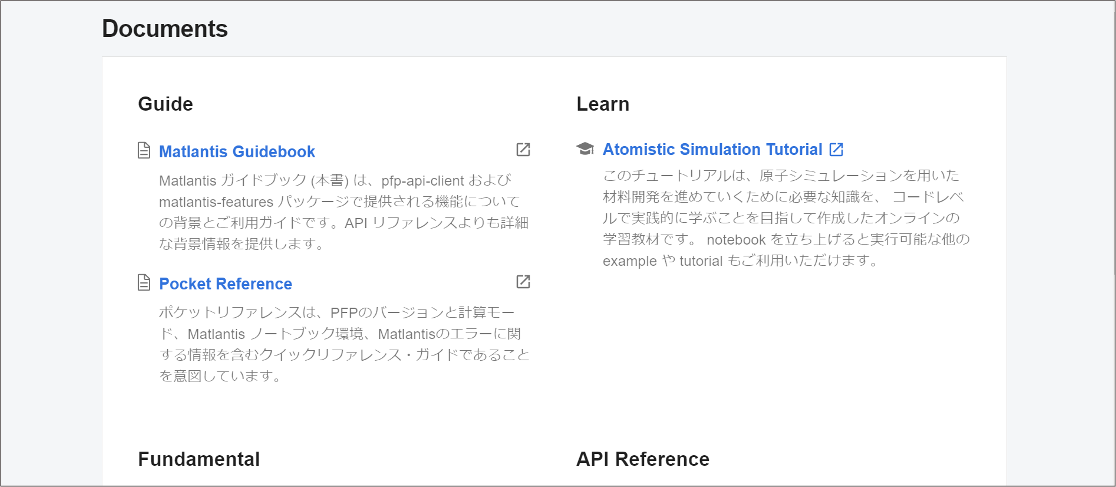
Task: Click the API Reference section heading
Action: coord(643,459)
